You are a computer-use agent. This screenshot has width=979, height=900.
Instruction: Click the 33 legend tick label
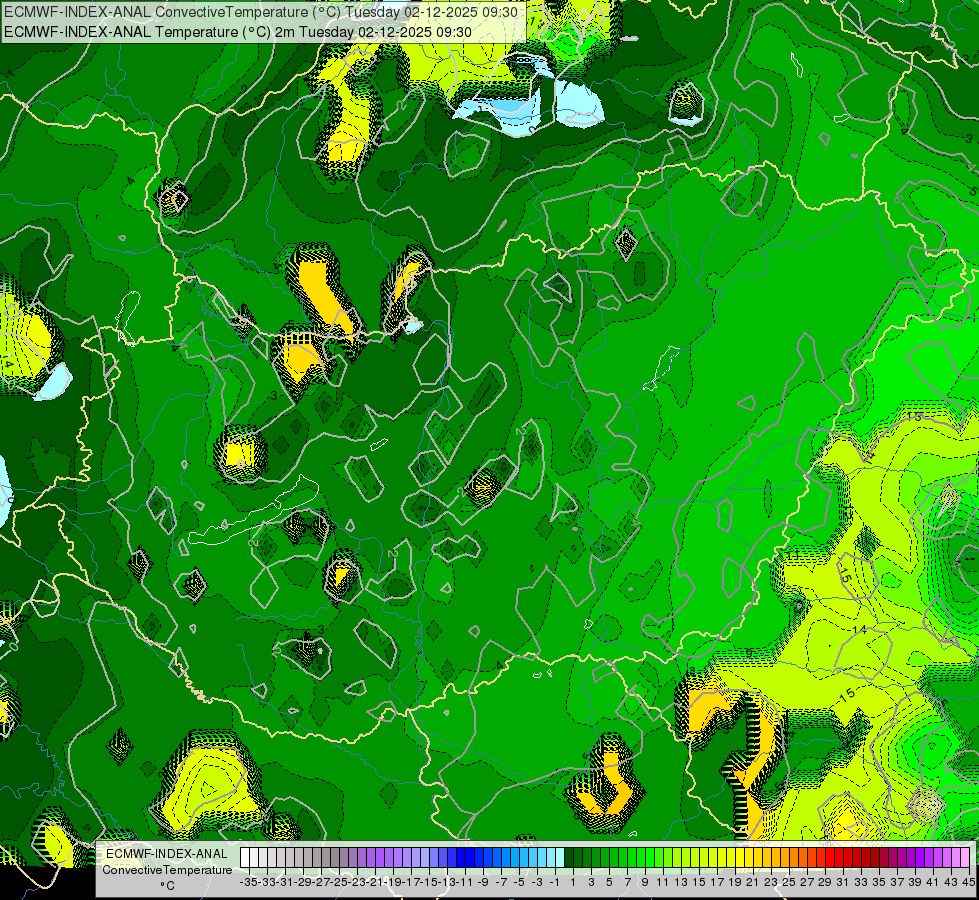tap(861, 883)
